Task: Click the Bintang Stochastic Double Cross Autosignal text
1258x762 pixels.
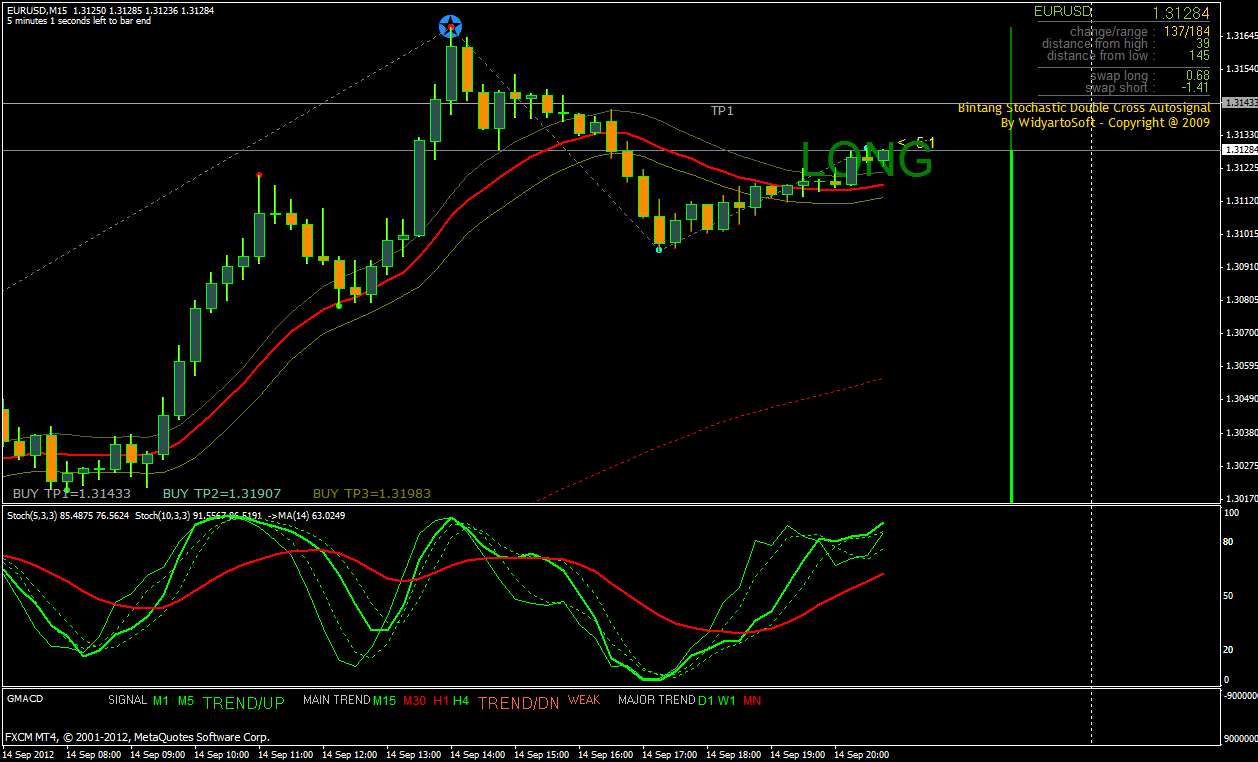Action: 1084,107
